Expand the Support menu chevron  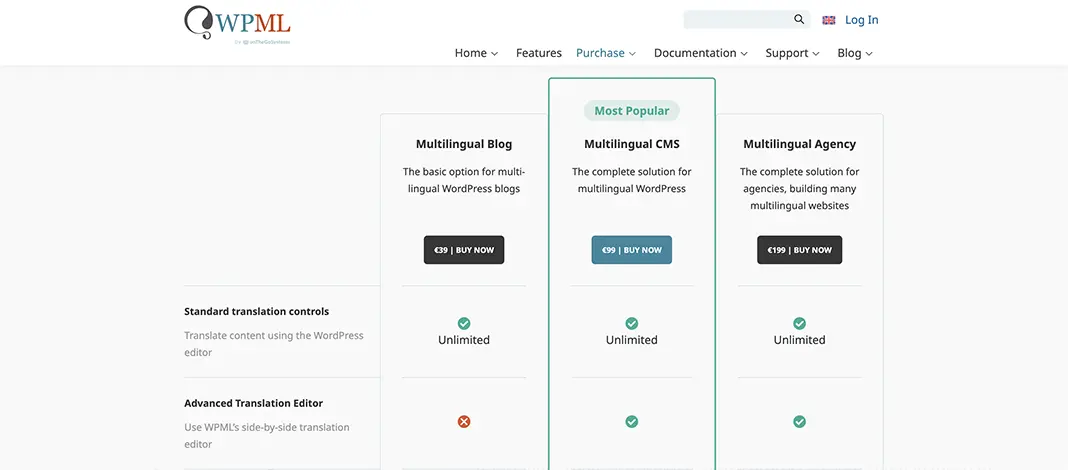click(x=816, y=54)
